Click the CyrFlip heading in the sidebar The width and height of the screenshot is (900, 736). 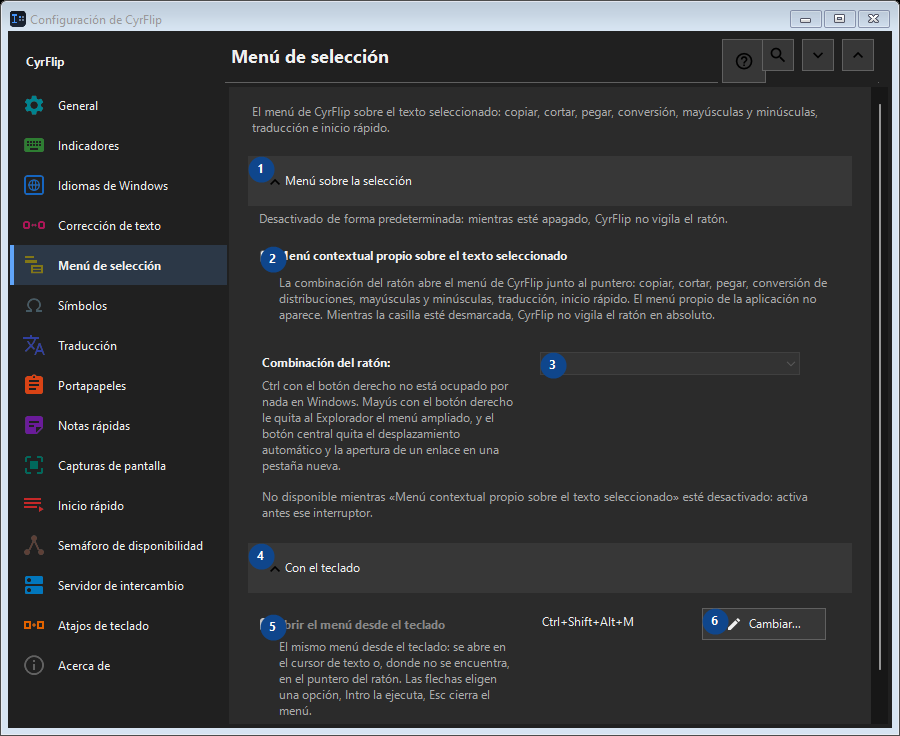point(45,62)
